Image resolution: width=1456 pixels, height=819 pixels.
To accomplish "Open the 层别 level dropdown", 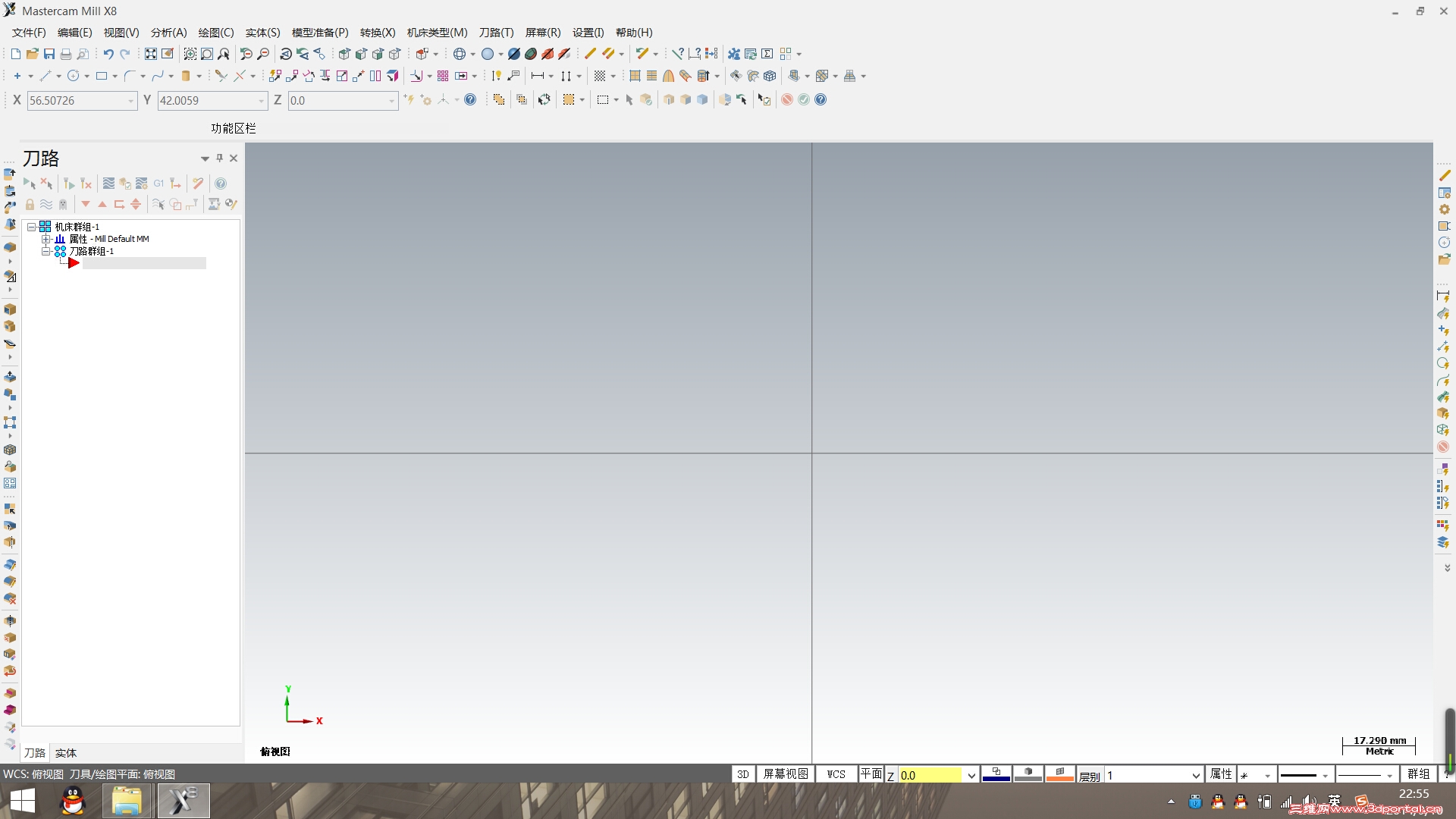I will [x=1195, y=775].
